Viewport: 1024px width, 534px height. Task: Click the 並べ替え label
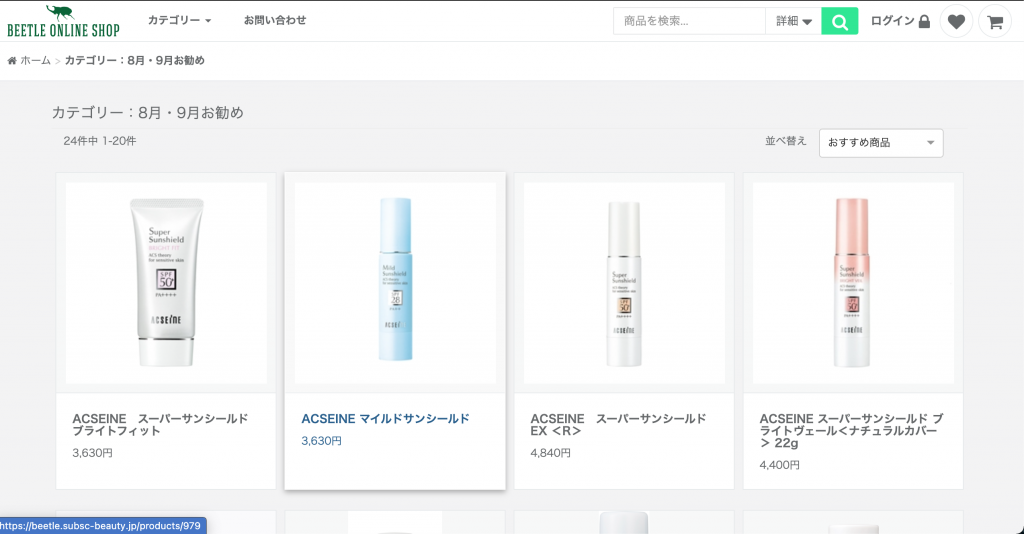[x=786, y=141]
